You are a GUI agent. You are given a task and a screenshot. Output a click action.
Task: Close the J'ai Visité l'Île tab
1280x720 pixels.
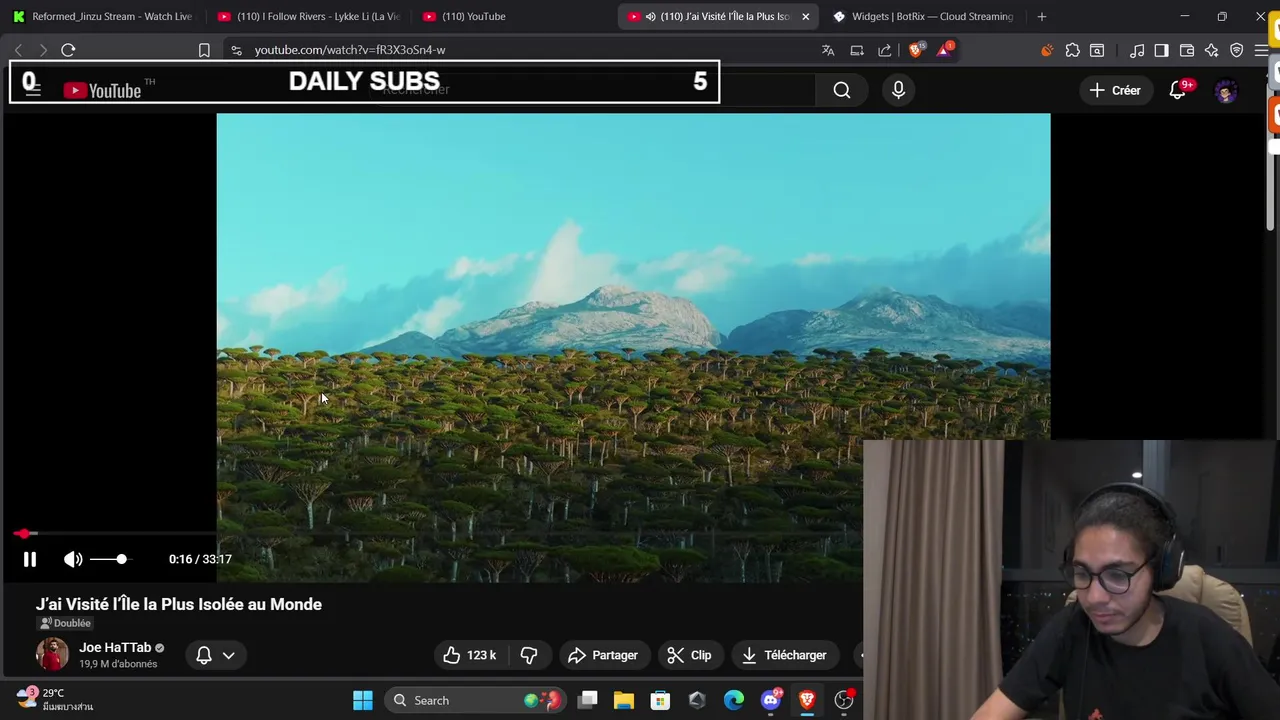point(805,16)
